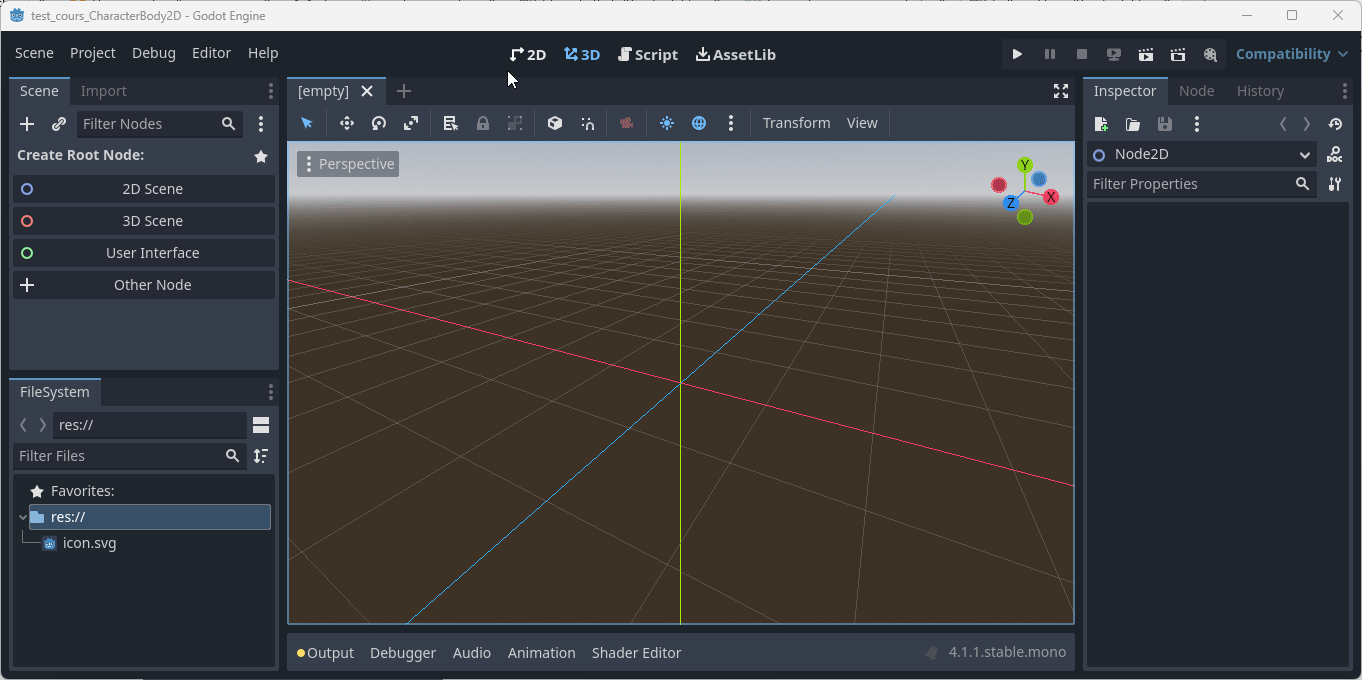Open the Debug menu
The width and height of the screenshot is (1362, 680).
(154, 53)
